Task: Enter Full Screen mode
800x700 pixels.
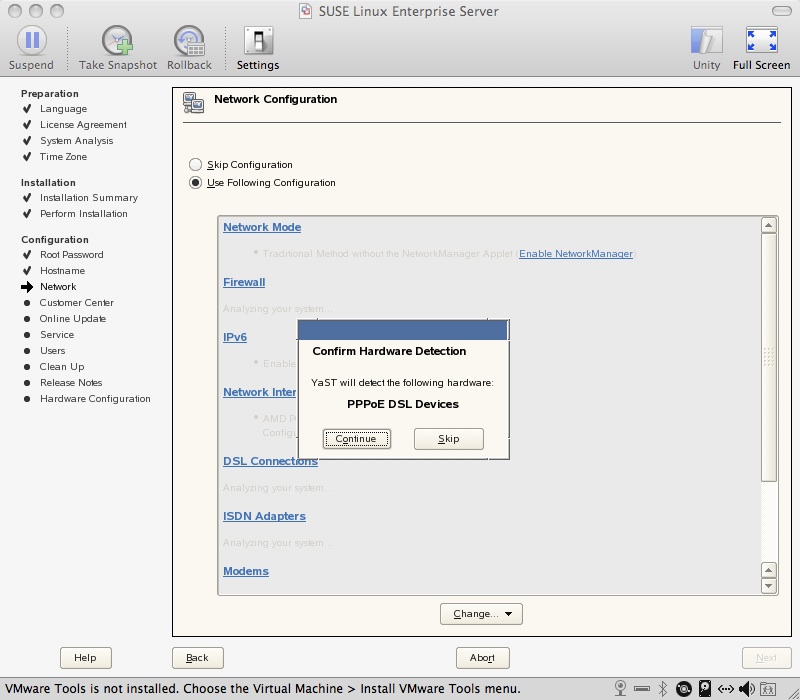Action: point(762,48)
